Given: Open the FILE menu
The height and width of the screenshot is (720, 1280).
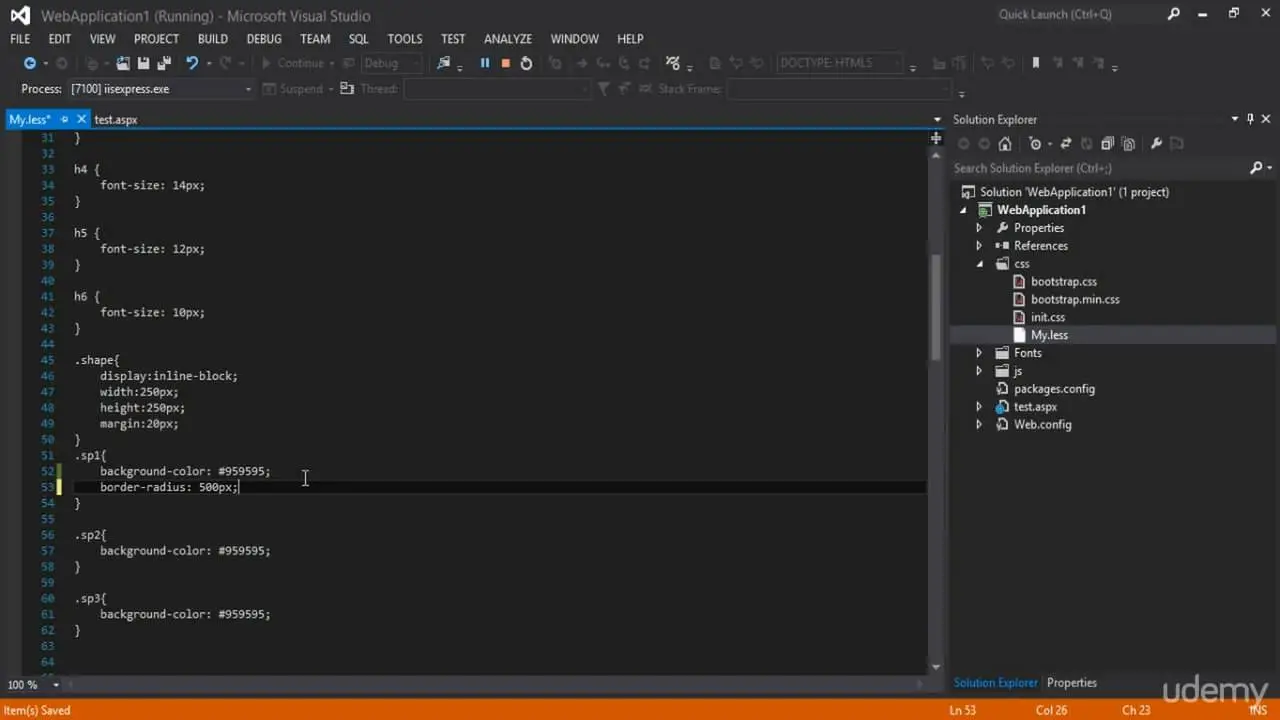Looking at the screenshot, I should coord(20,39).
